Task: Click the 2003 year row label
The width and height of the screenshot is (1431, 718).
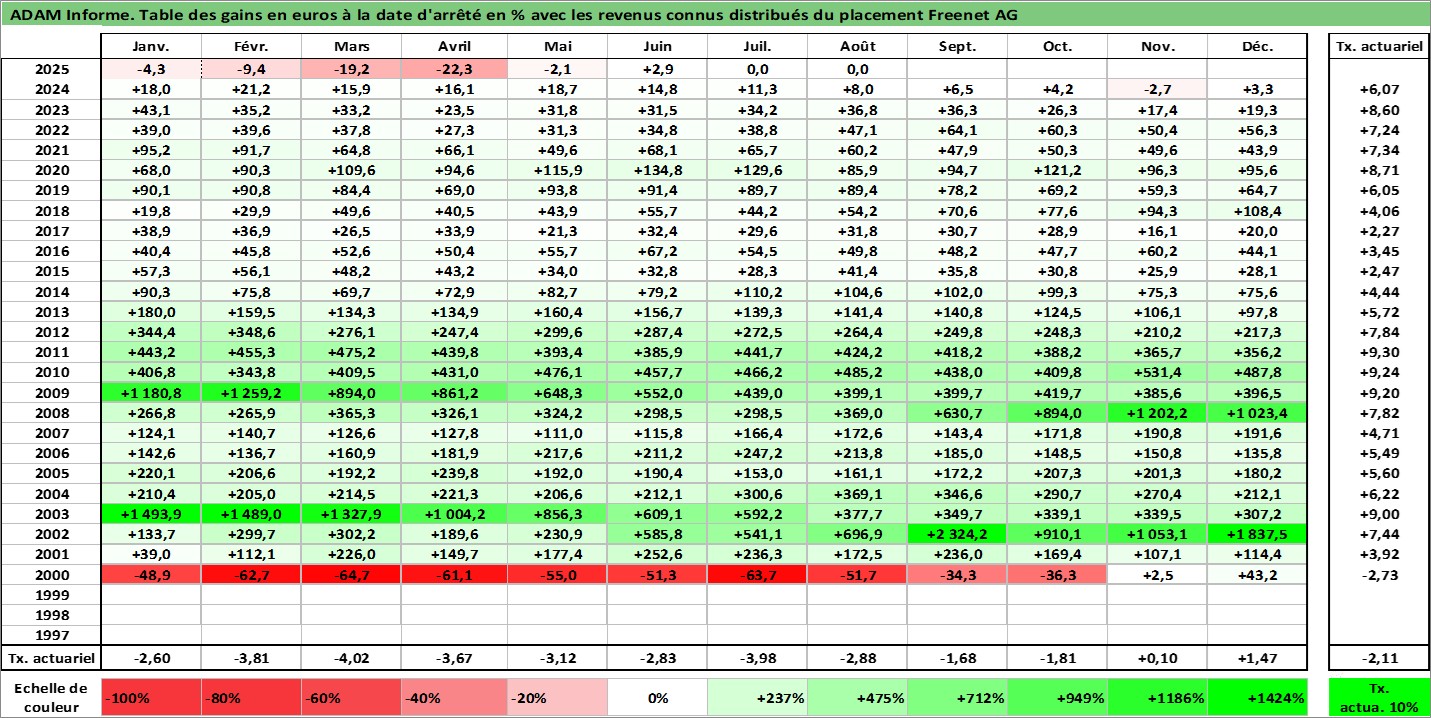Action: coord(51,514)
